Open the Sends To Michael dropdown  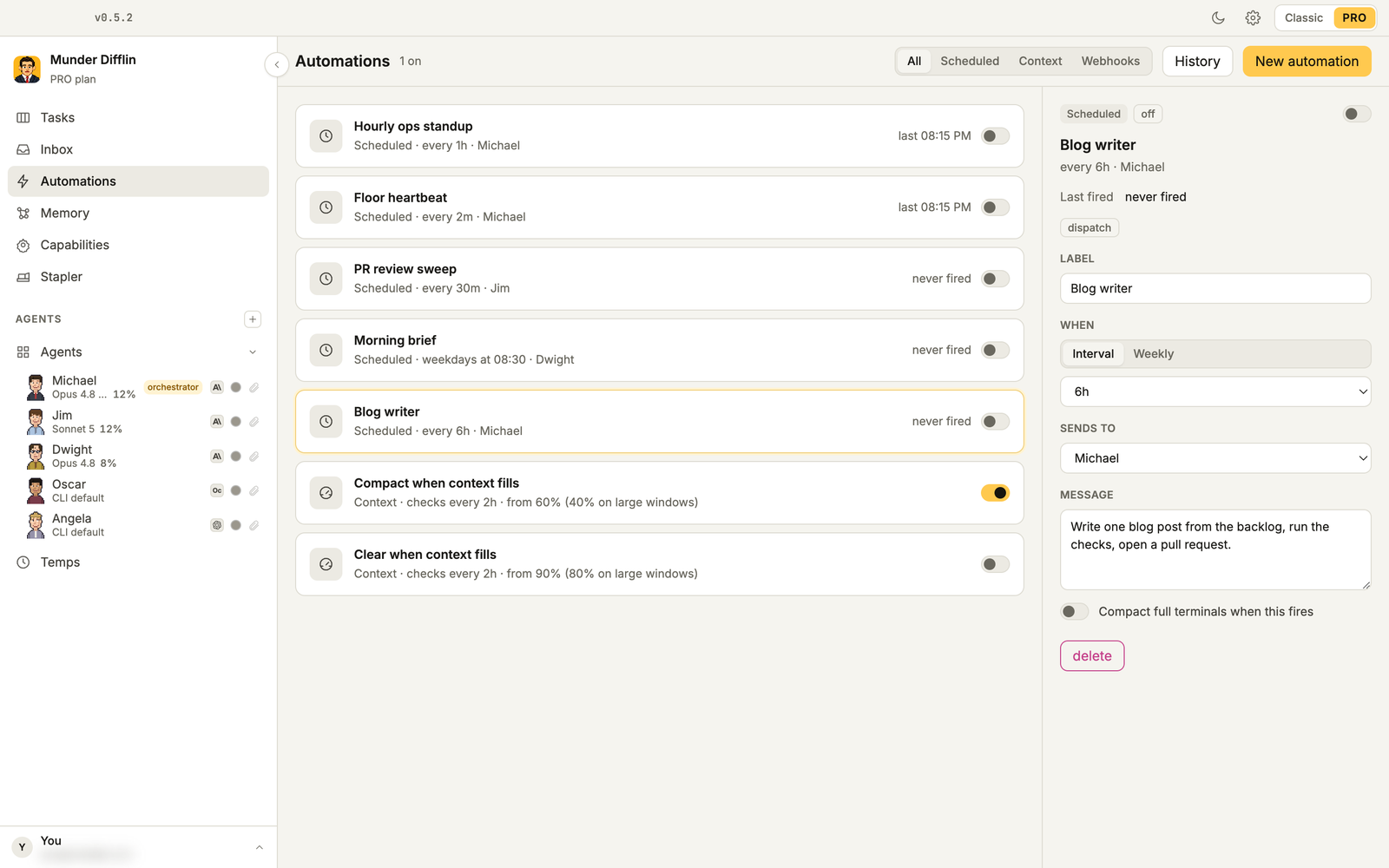point(1215,458)
